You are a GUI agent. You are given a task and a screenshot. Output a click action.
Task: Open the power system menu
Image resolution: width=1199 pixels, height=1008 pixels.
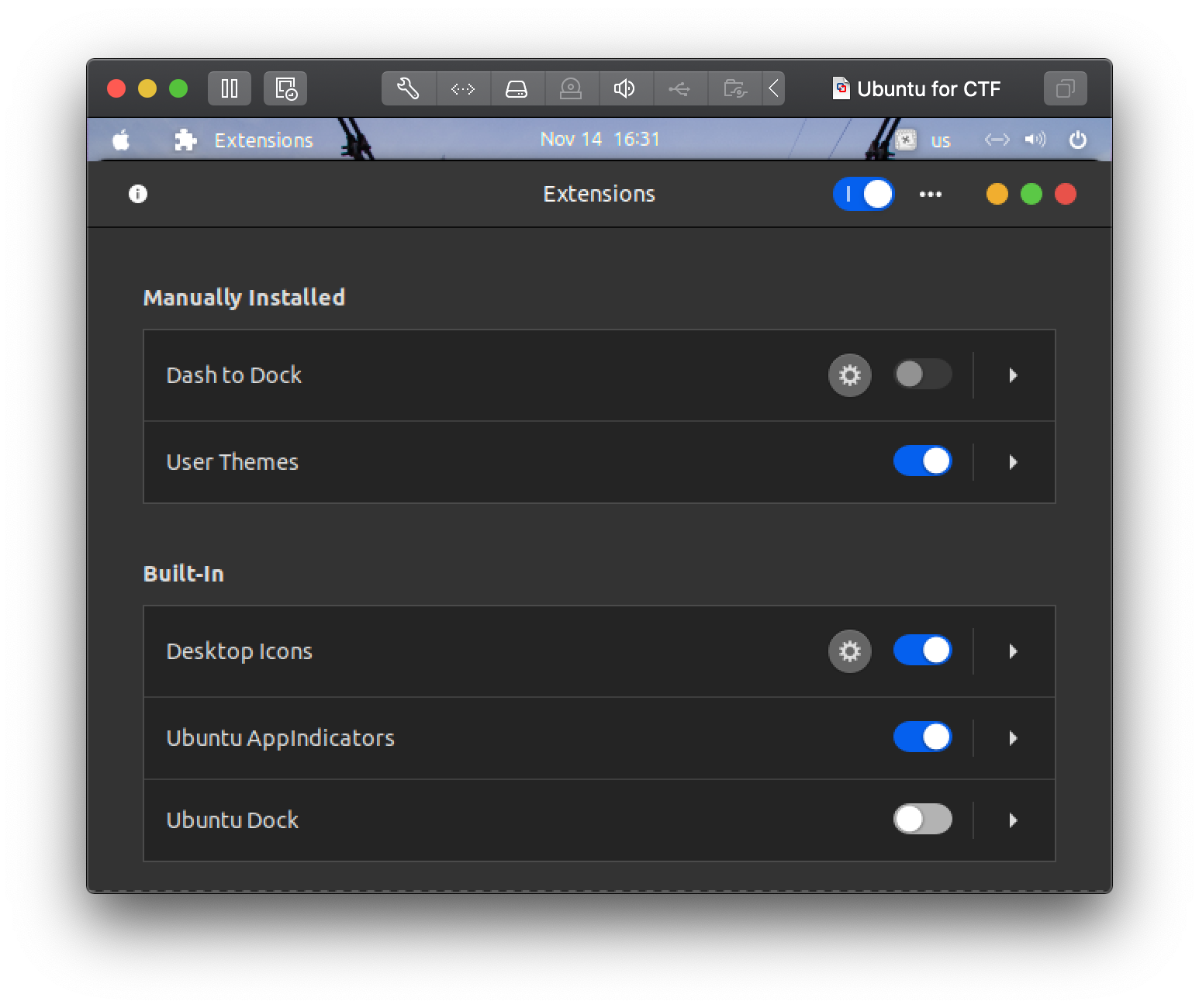(1078, 140)
